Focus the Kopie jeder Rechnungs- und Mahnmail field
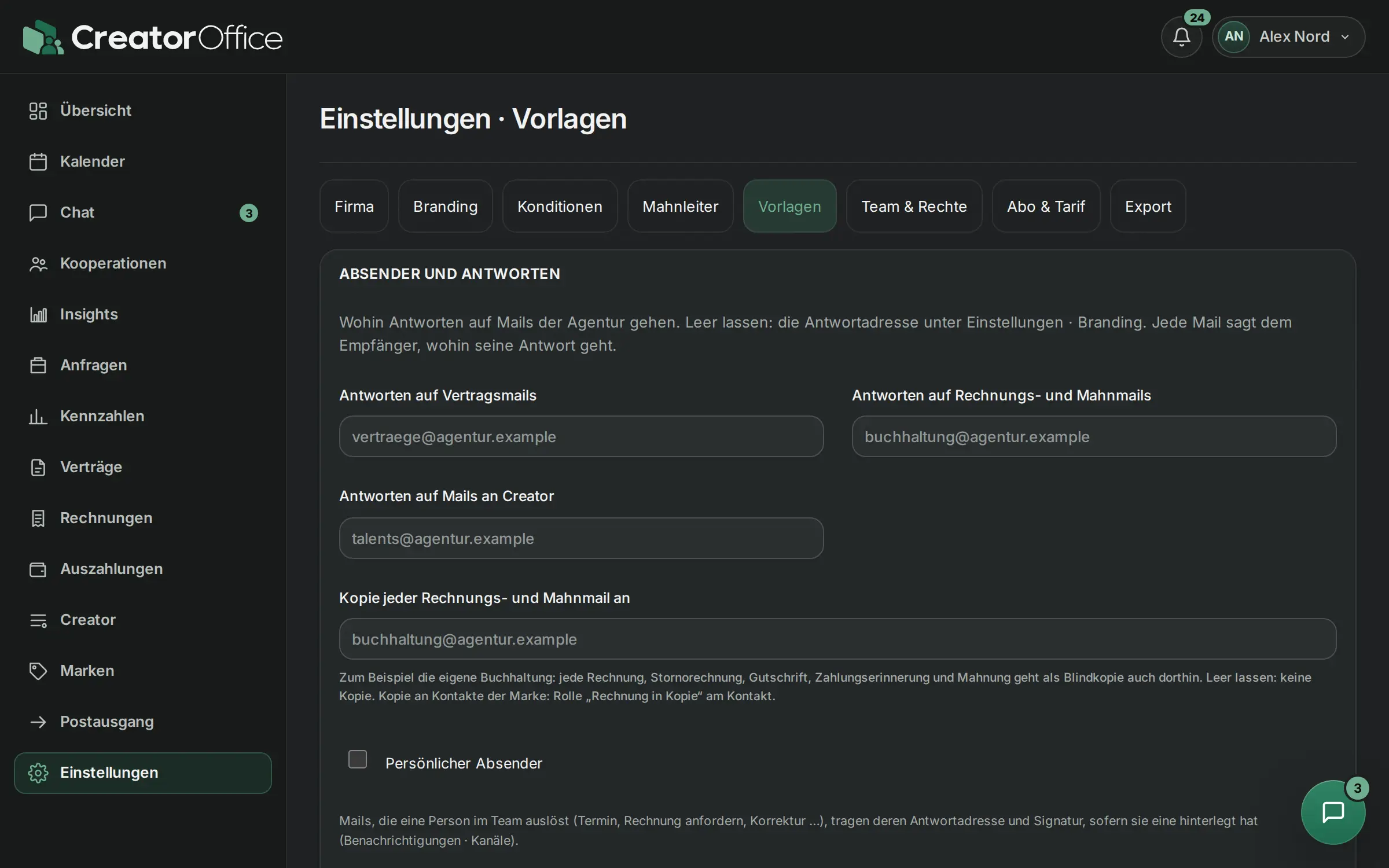This screenshot has height=868, width=1389. (837, 639)
